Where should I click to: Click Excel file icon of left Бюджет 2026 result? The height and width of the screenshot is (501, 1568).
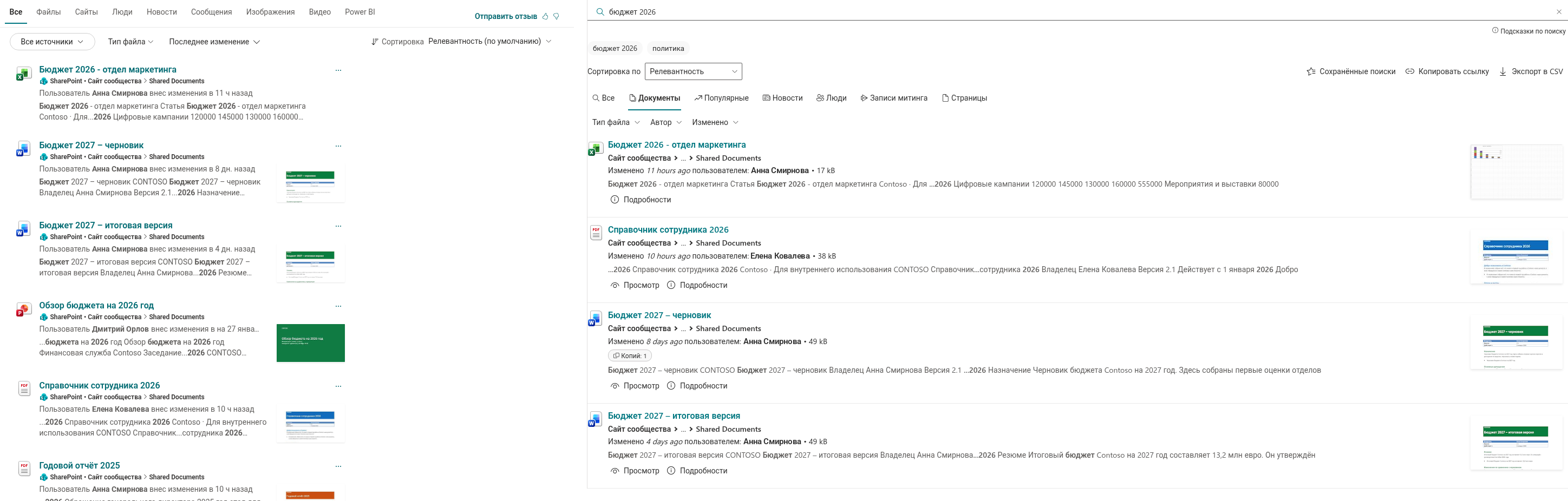coord(23,74)
